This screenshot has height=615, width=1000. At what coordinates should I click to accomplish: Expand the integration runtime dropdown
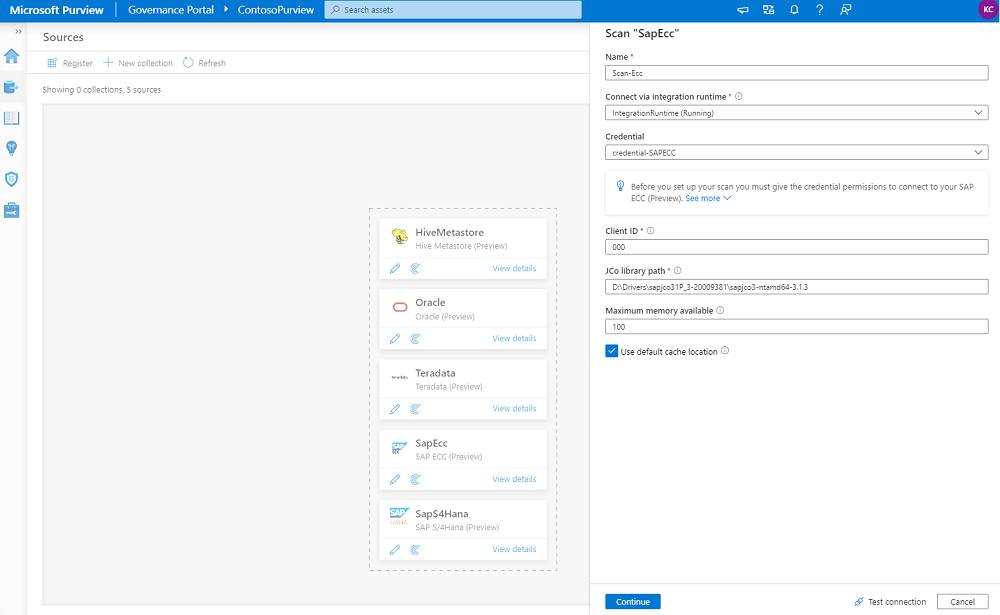coord(797,113)
